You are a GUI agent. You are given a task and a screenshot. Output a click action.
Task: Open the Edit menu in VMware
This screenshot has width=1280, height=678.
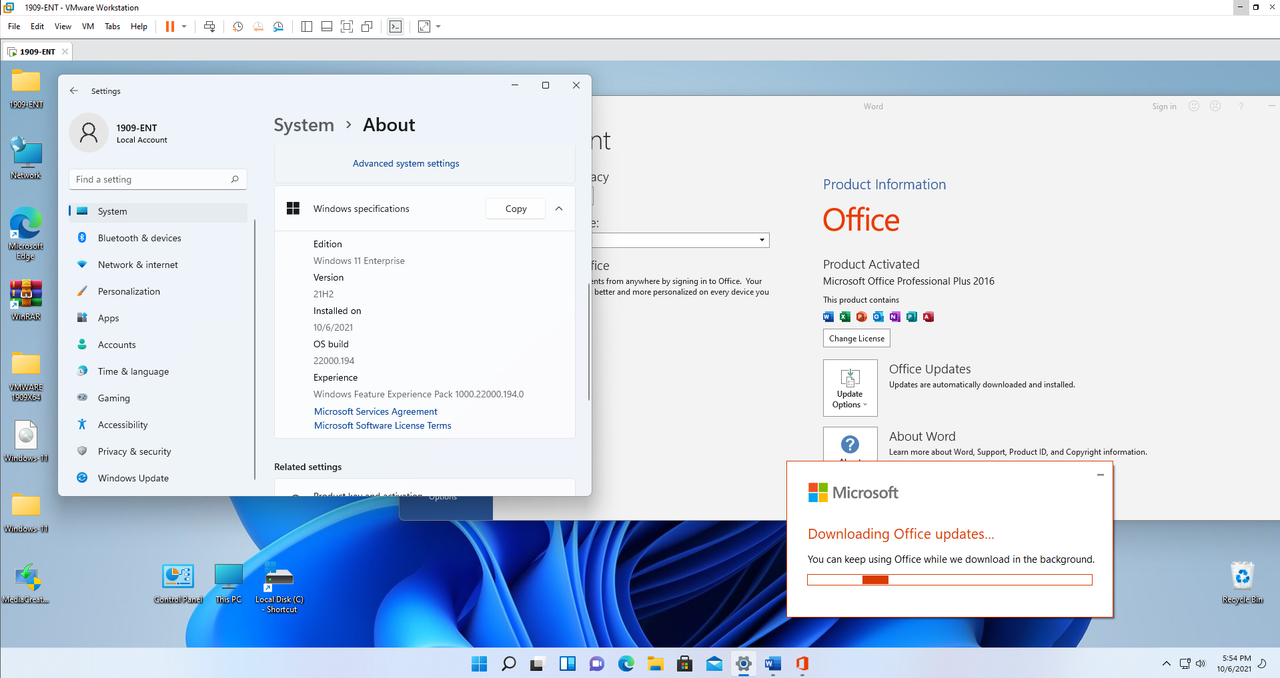click(37, 26)
